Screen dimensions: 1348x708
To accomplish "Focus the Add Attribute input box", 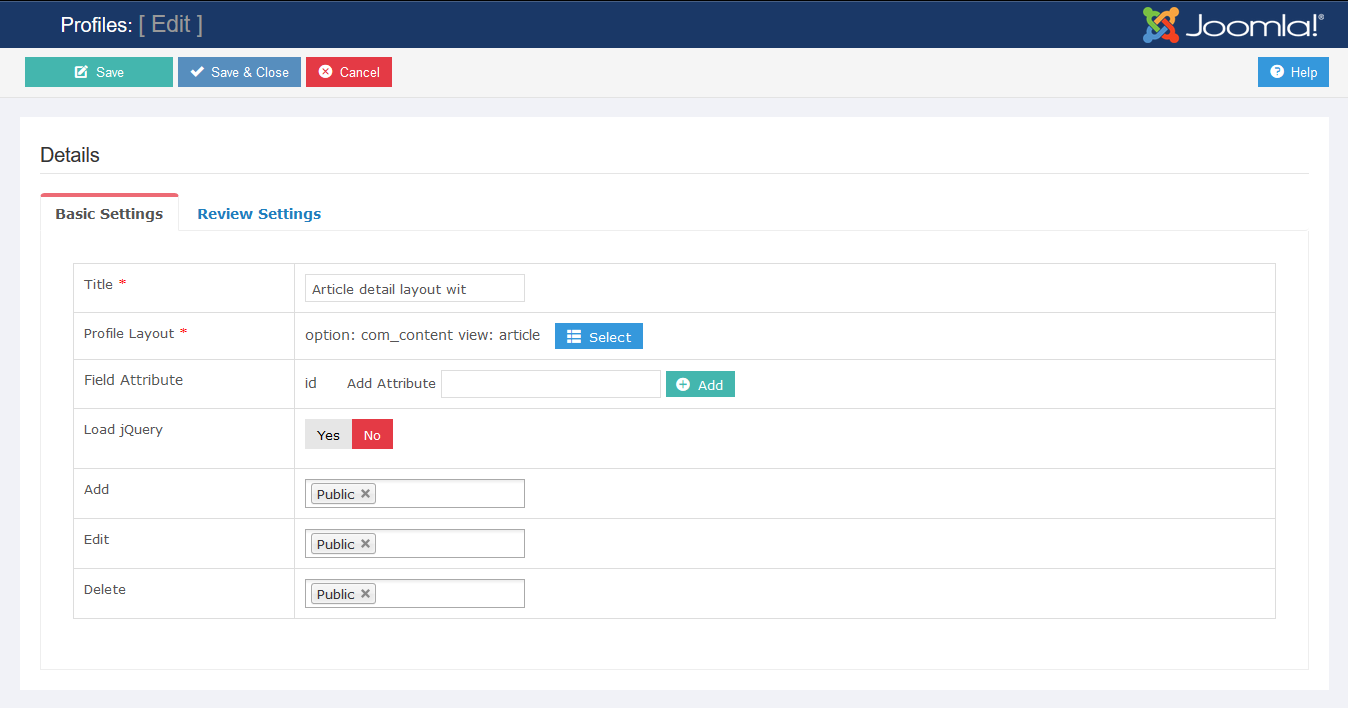I will (x=550, y=384).
